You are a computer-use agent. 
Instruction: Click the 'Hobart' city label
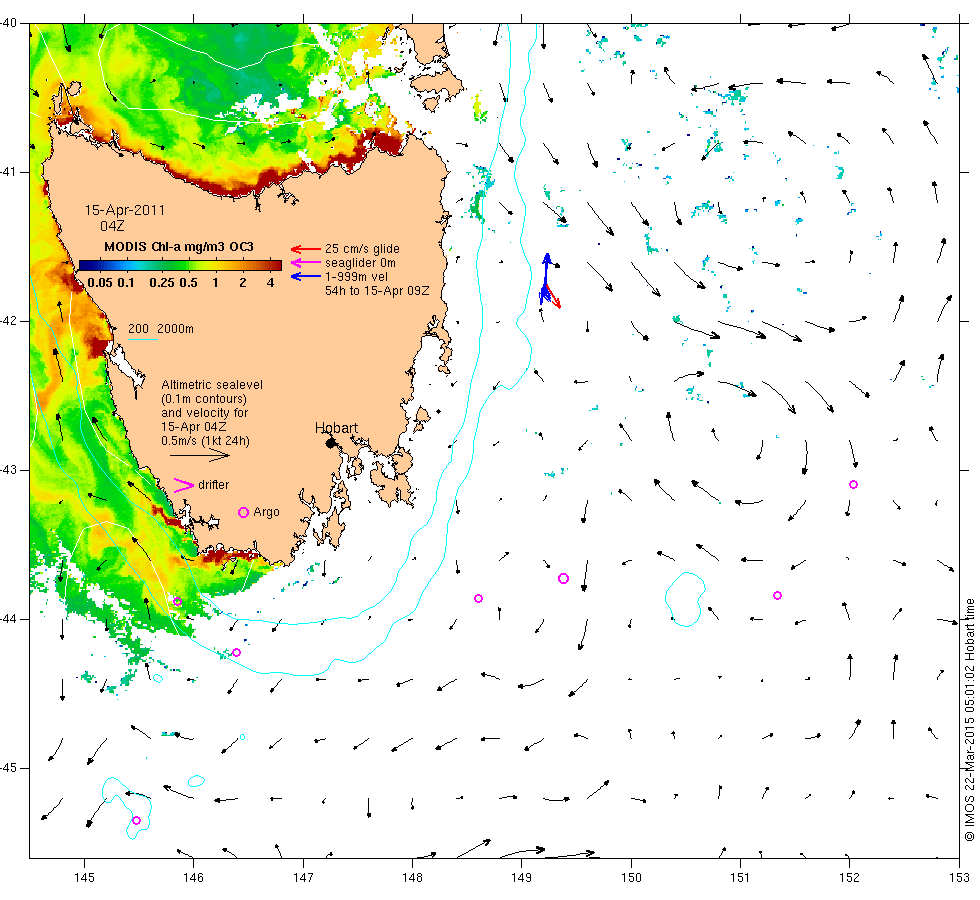336,428
